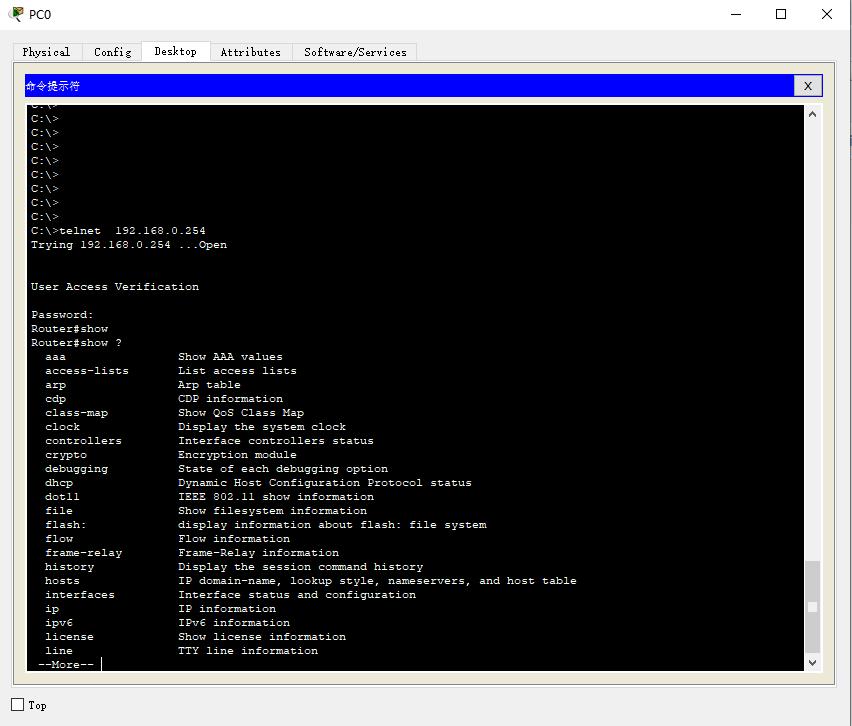Click the terminal scrollbar up arrow
Viewport: 852px width, 726px height.
click(x=812, y=114)
